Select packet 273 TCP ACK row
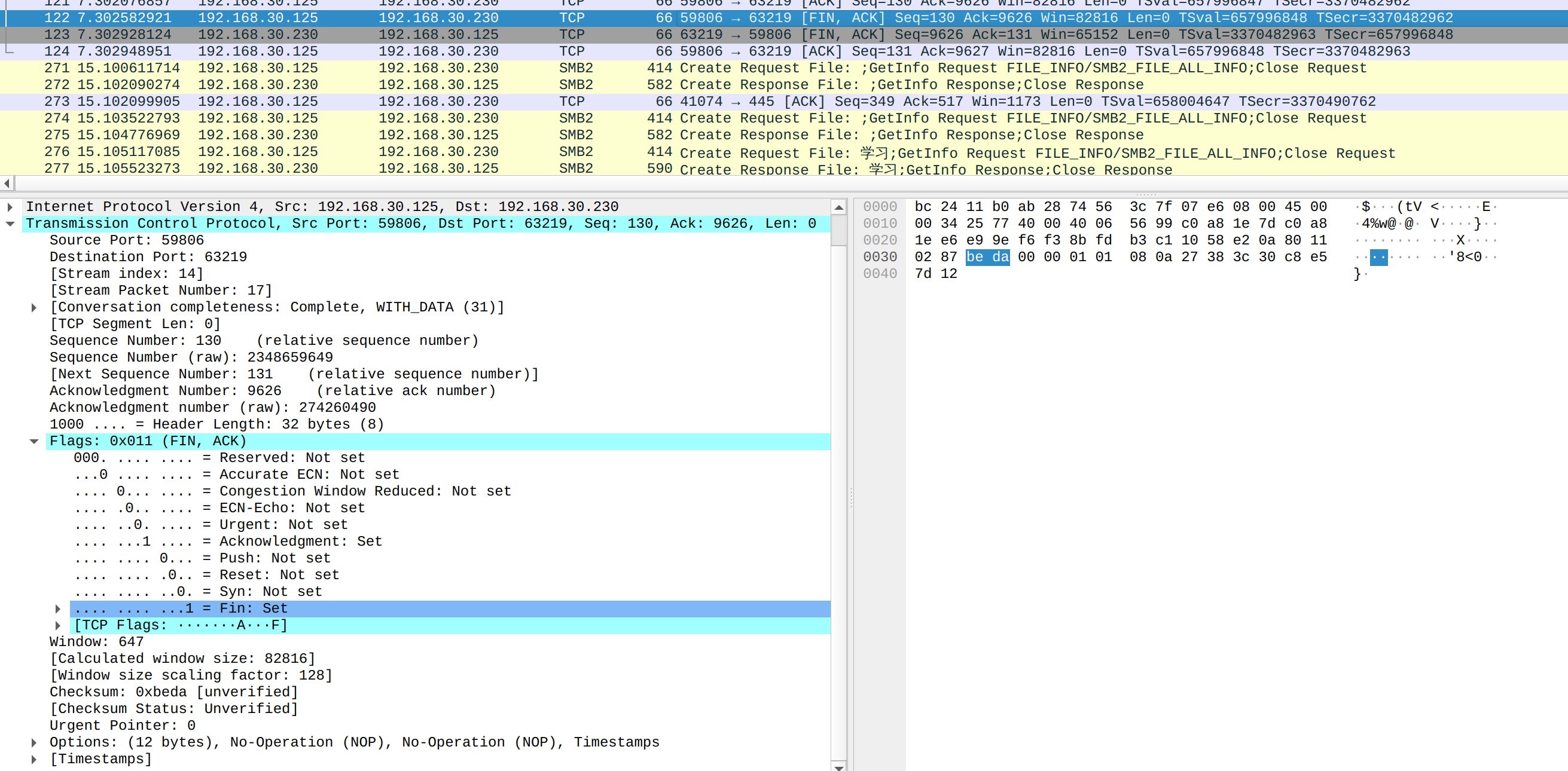Viewport: 1568px width, 771px height. click(x=426, y=102)
